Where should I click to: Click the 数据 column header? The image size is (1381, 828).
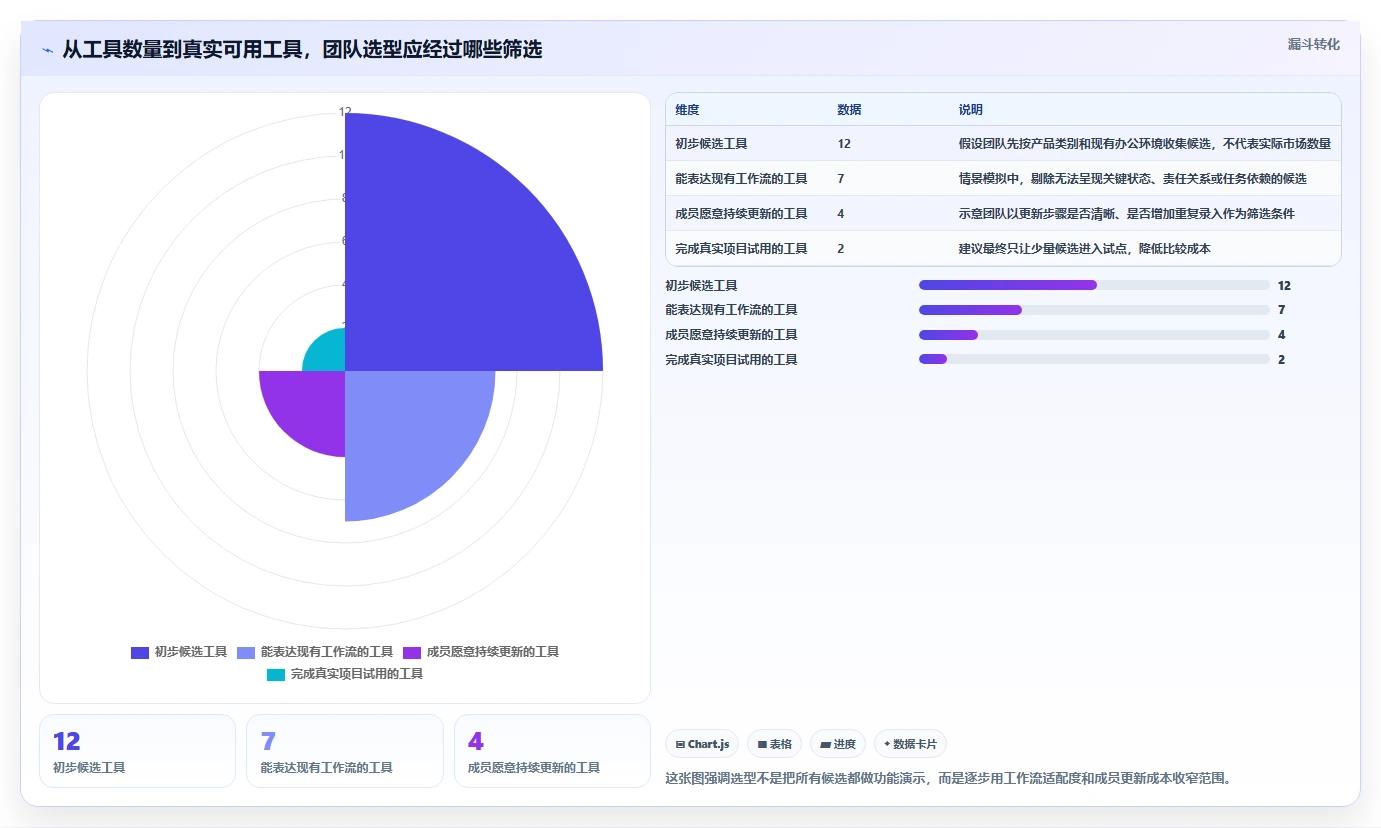point(849,110)
